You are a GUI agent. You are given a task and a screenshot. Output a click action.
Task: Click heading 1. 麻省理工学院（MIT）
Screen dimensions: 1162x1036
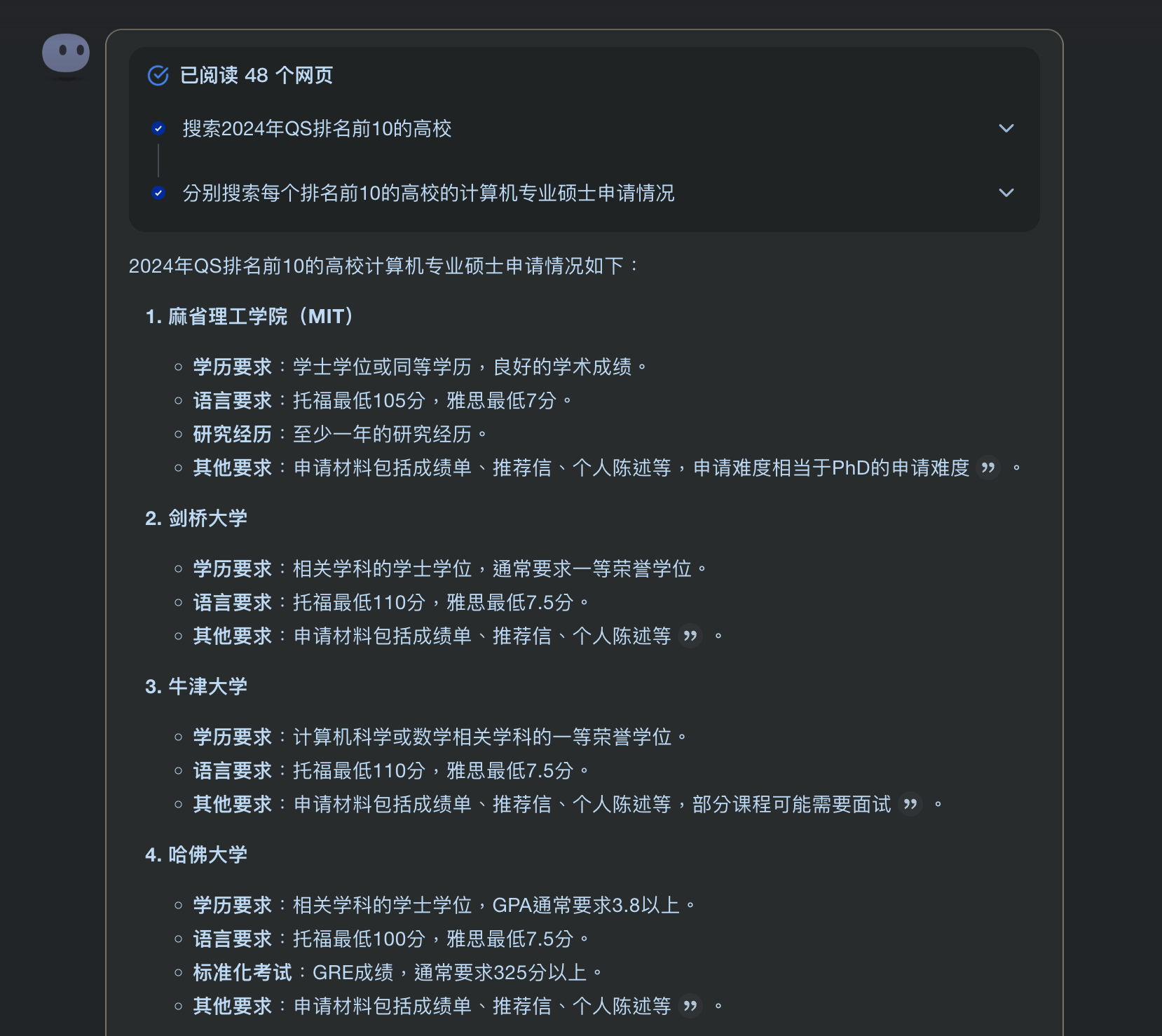pyautogui.click(x=252, y=316)
